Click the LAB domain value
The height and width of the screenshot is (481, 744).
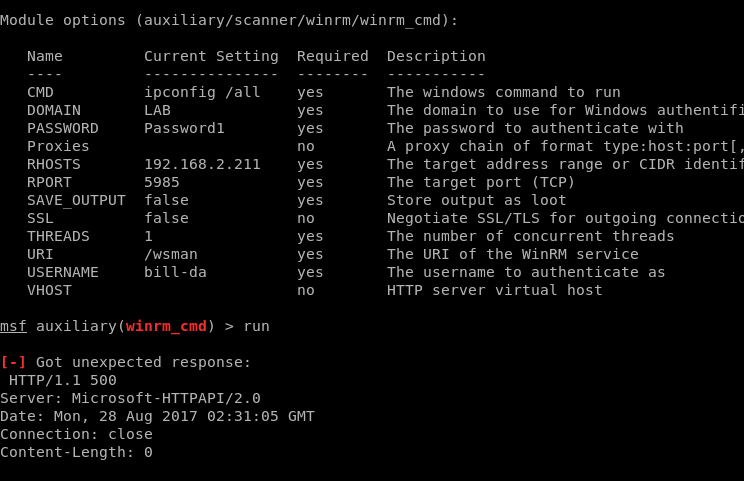coord(158,111)
